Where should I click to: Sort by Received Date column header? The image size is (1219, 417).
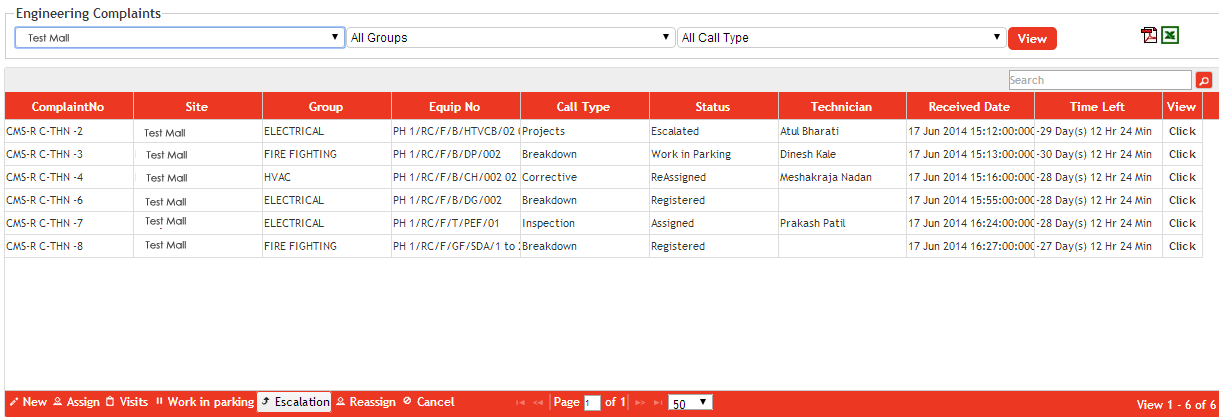point(969,107)
